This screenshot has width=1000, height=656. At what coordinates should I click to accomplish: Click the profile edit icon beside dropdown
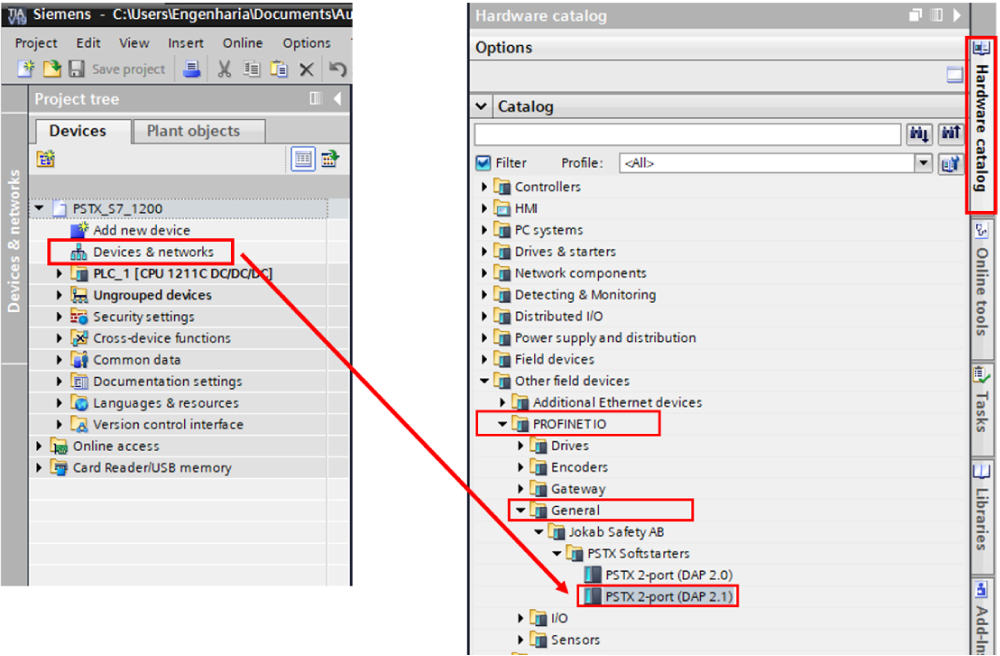click(950, 163)
